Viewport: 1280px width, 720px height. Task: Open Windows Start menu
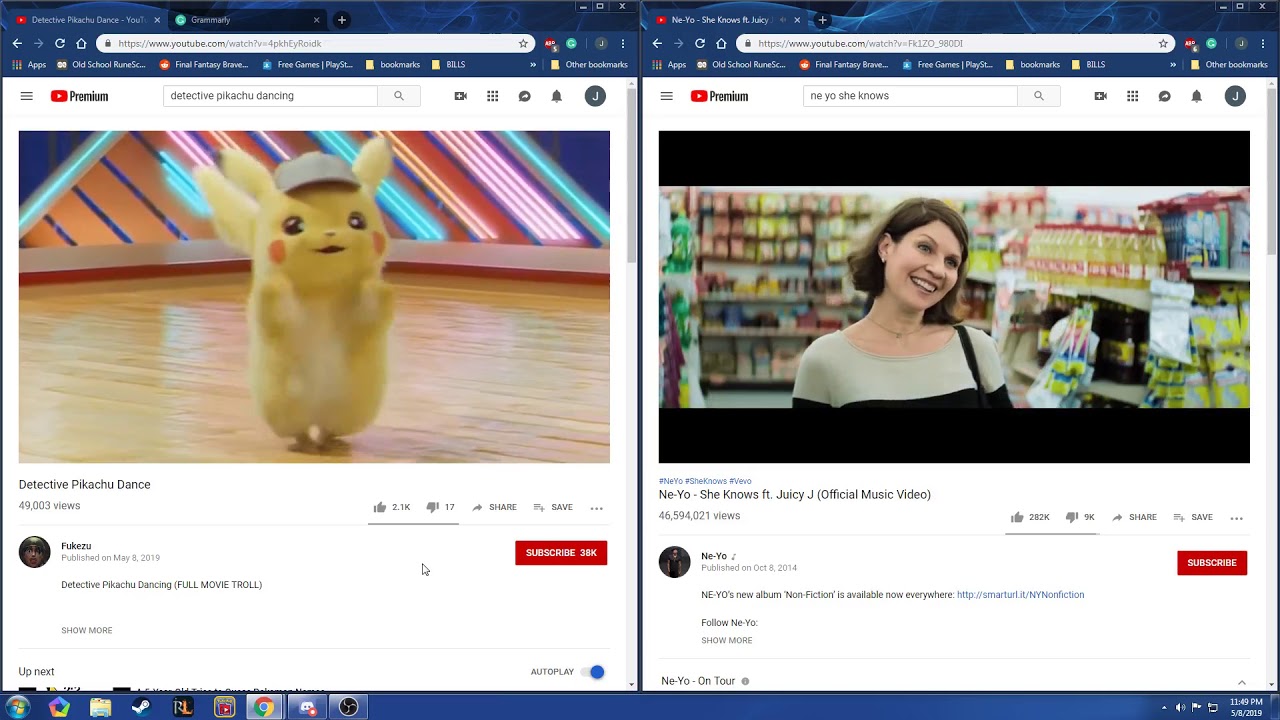pyautogui.click(x=18, y=707)
